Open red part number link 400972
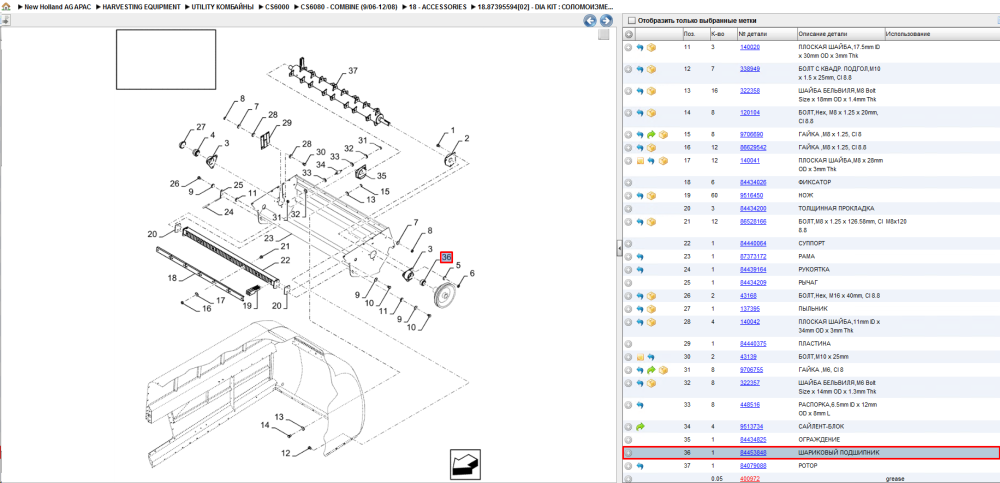Screen dimensions: 1000x483 point(749,479)
